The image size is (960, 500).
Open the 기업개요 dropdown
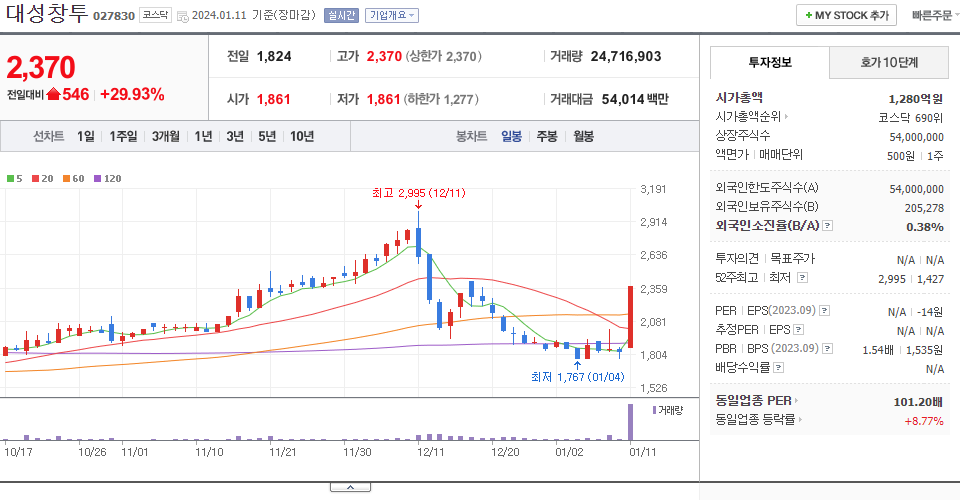click(392, 15)
